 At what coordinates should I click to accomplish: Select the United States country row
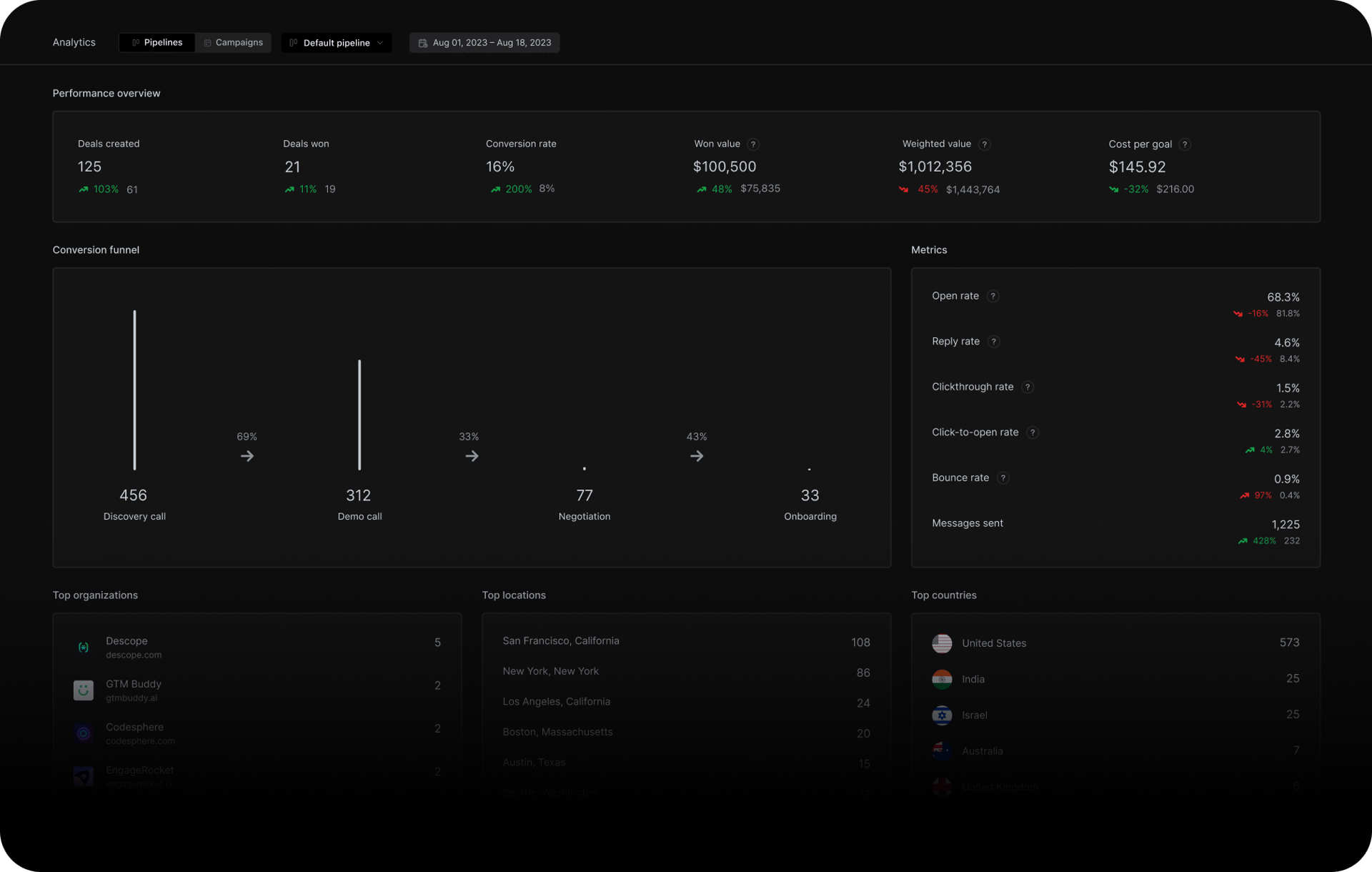click(1115, 643)
